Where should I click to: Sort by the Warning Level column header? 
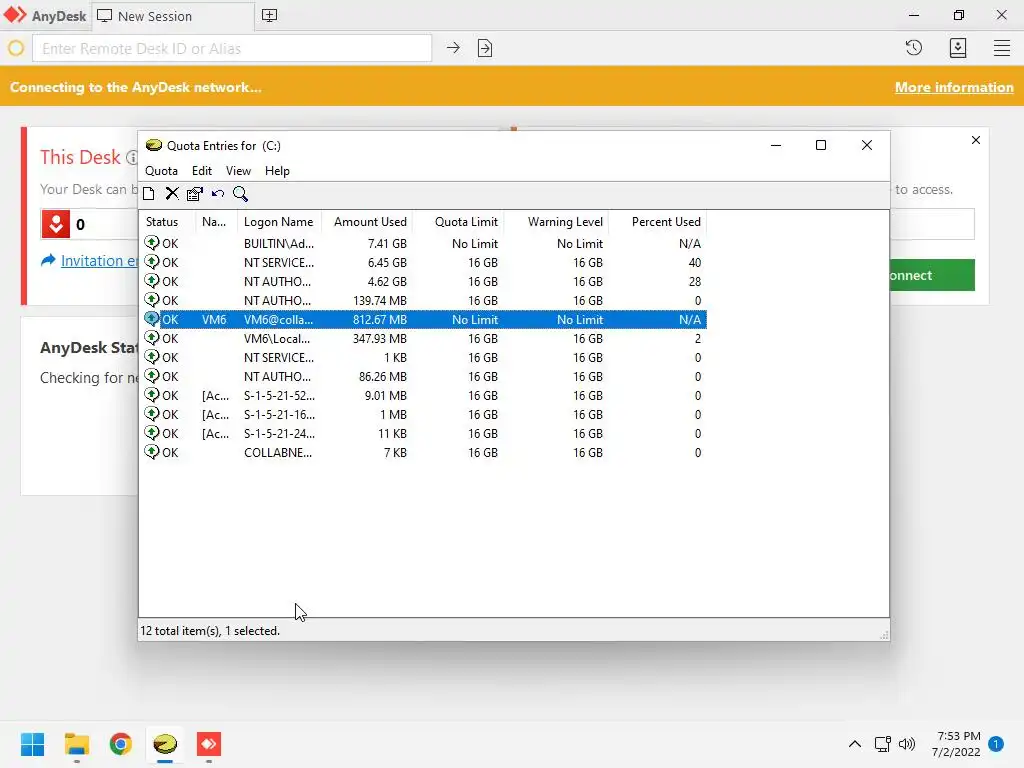pyautogui.click(x=556, y=222)
